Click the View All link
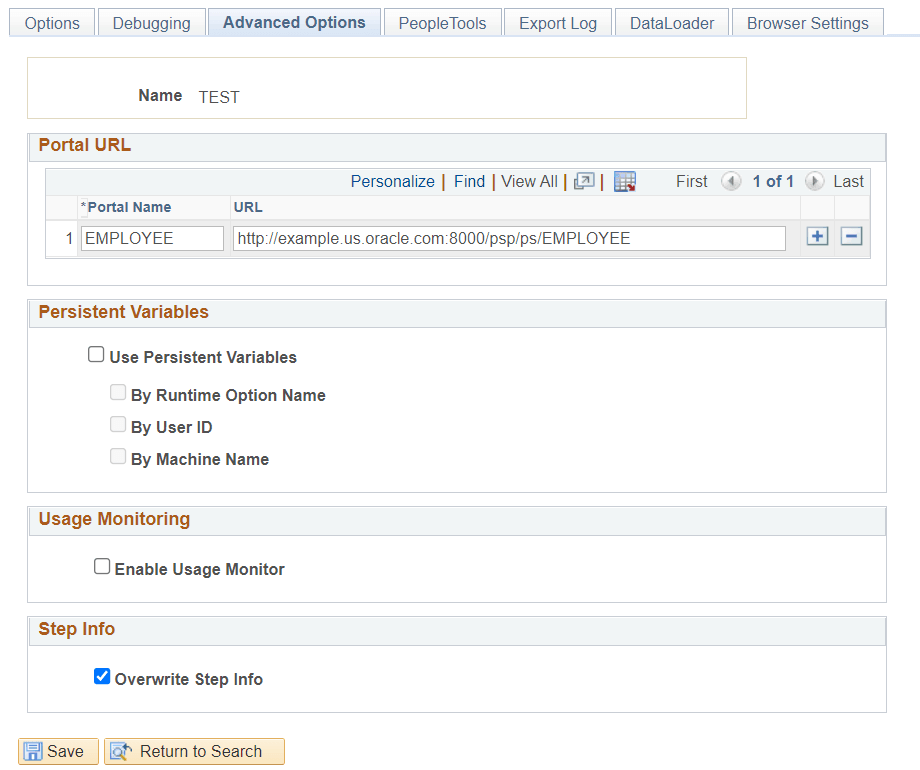The width and height of the screenshot is (920, 770). [x=529, y=181]
